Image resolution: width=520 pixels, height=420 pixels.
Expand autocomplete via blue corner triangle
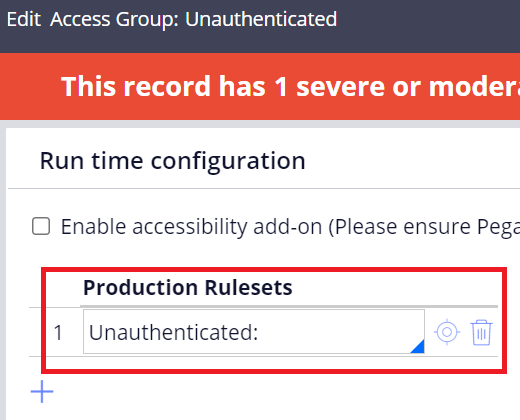pyautogui.click(x=418, y=346)
